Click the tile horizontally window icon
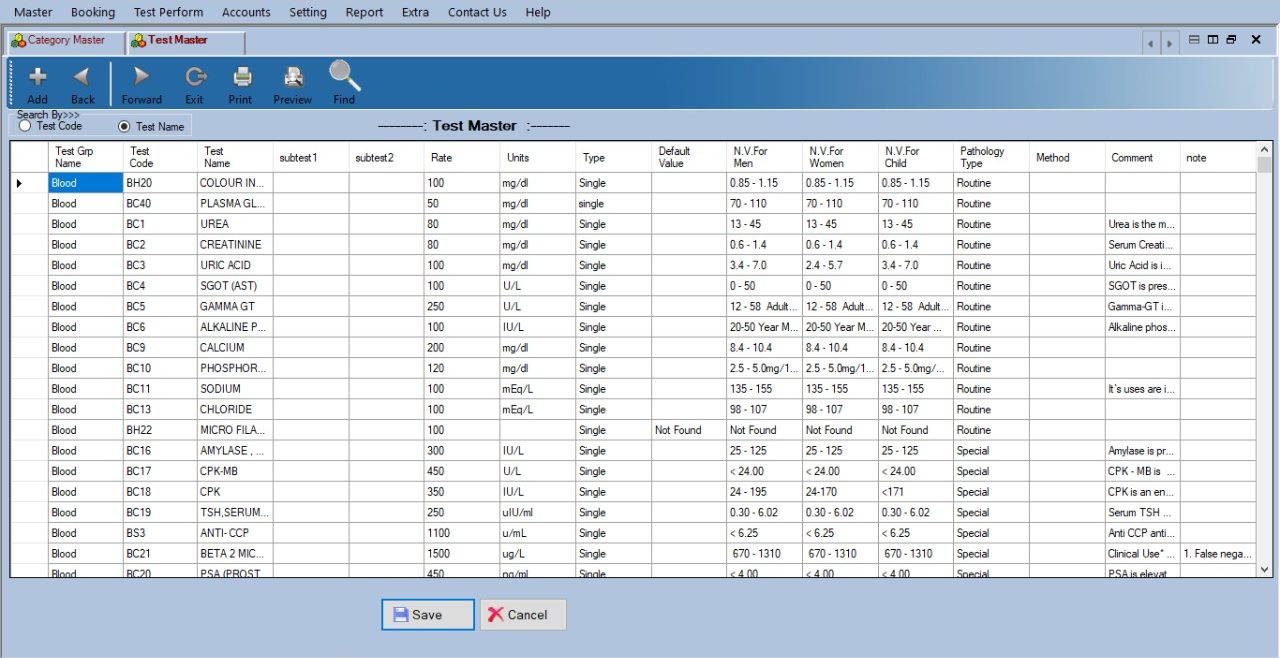The width and height of the screenshot is (1280, 658). (1194, 40)
